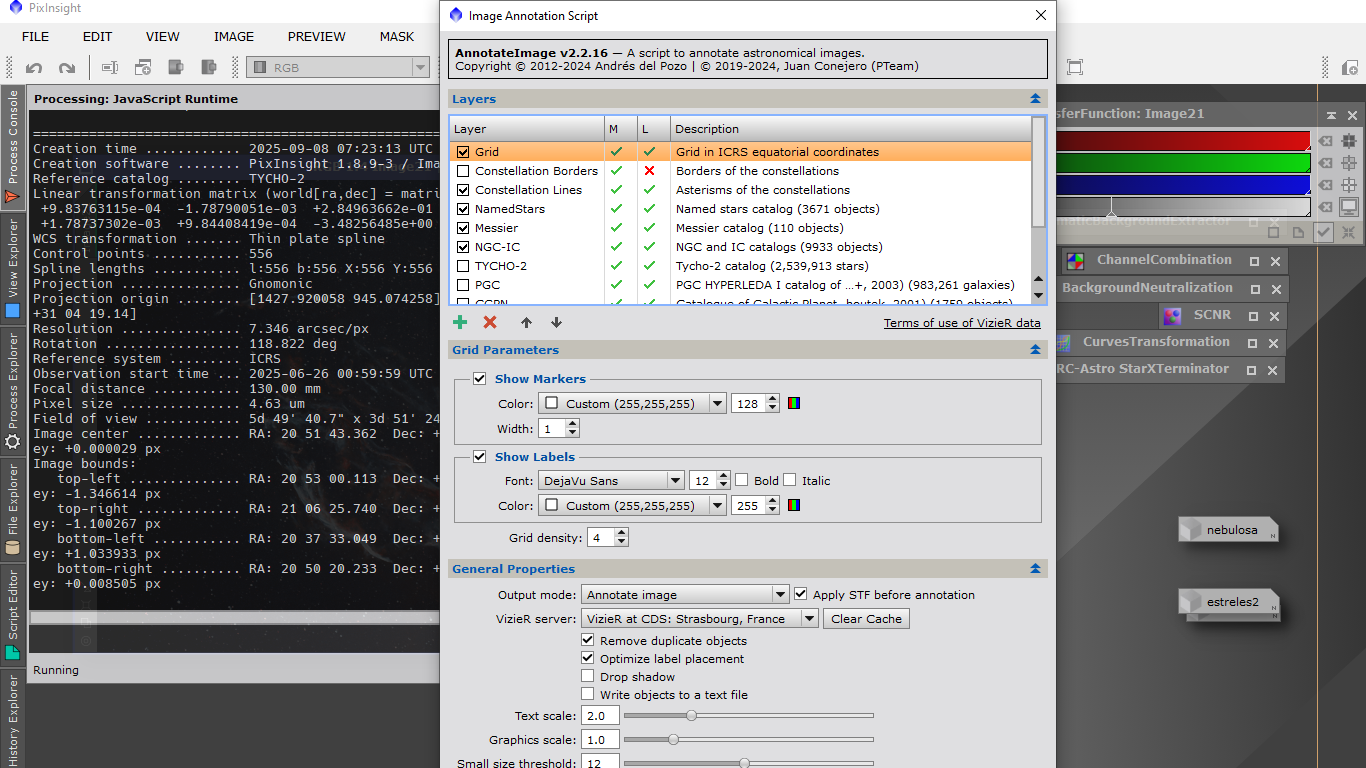Collapse the Grid Parameters section
Screen dimensions: 1366x768
[x=1035, y=350]
